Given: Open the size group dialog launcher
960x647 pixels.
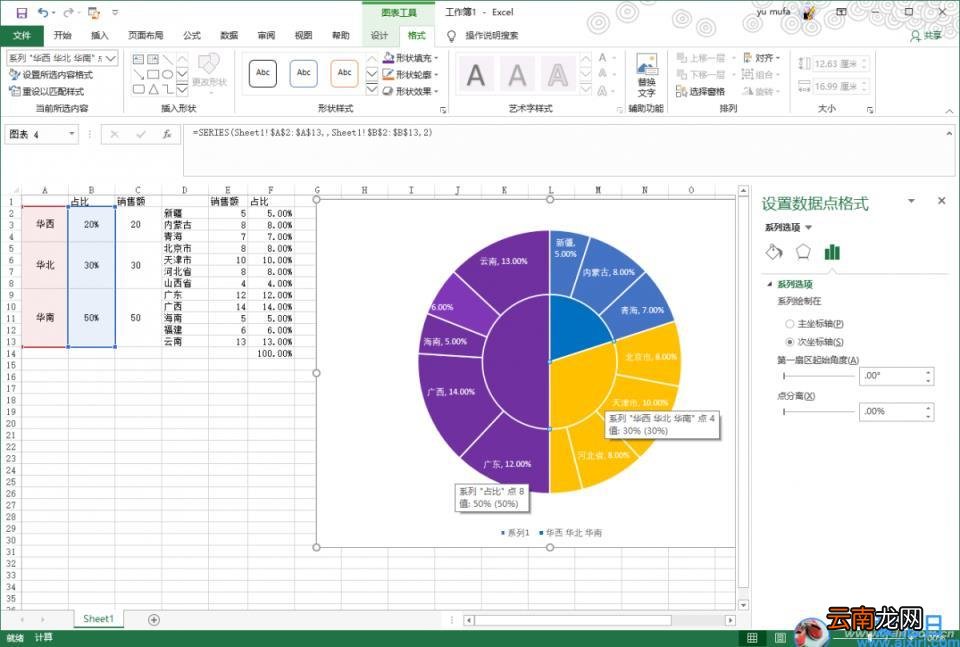Looking at the screenshot, I should 869,110.
